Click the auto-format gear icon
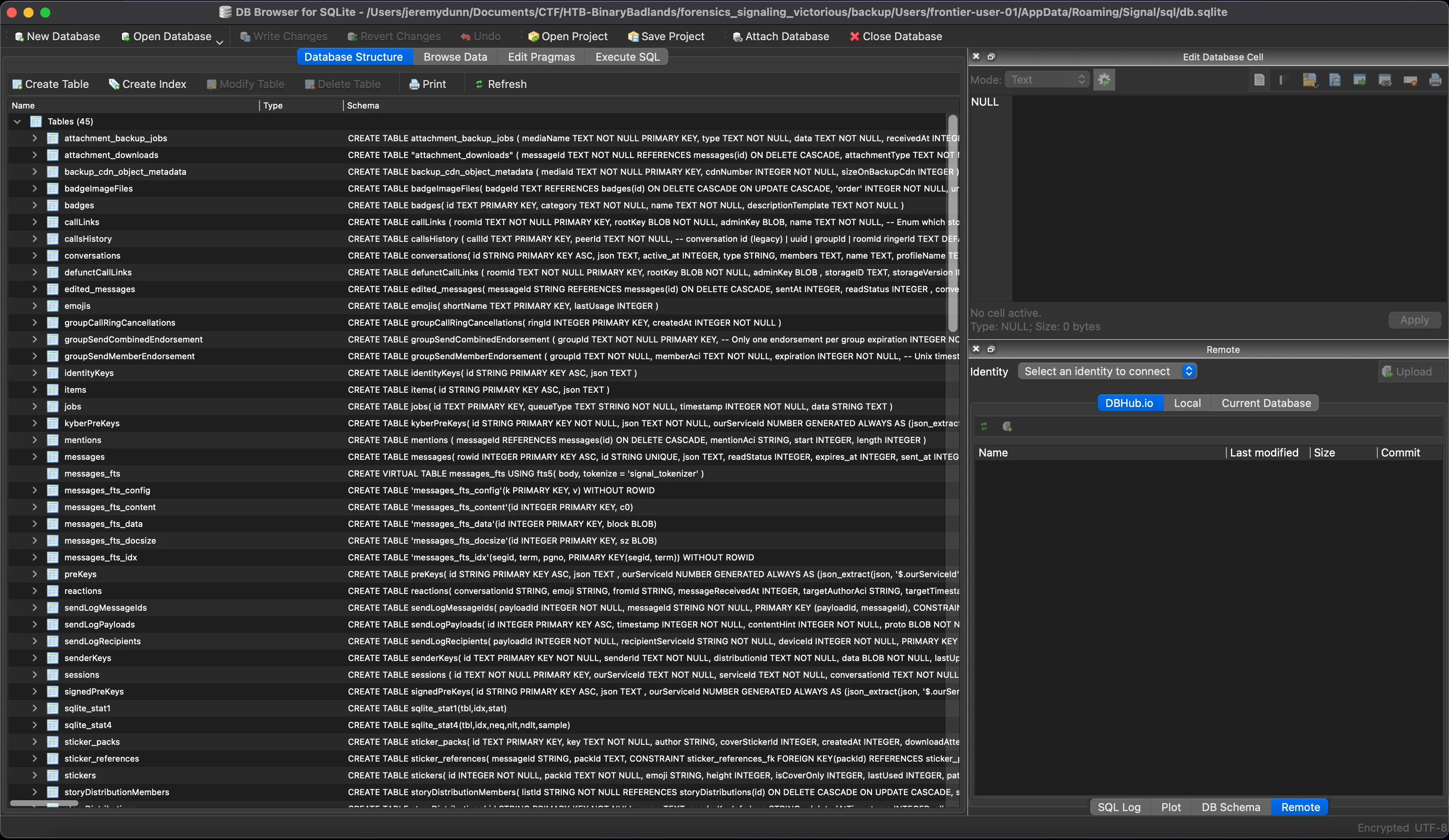The width and height of the screenshot is (1449, 840). (1104, 79)
